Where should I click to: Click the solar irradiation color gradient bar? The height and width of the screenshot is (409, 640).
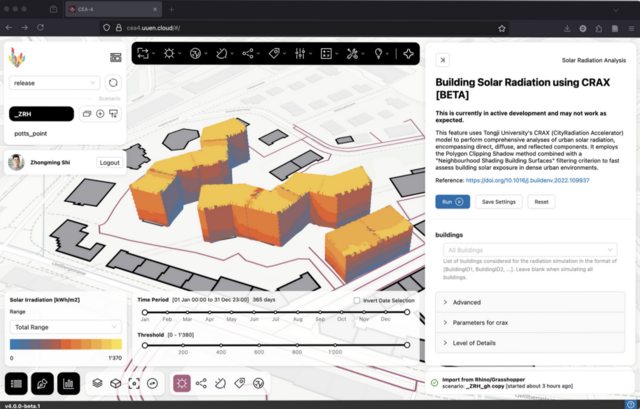(66, 344)
